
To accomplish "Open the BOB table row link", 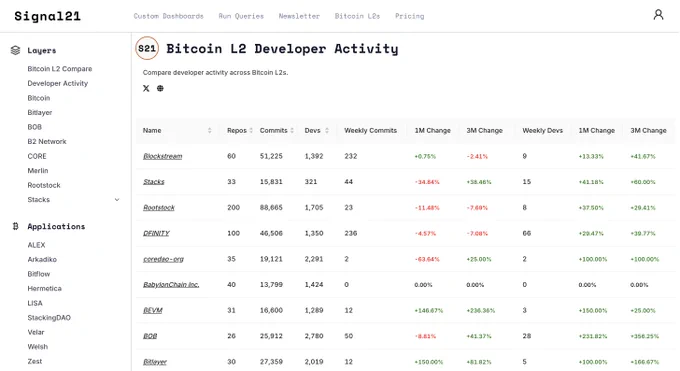I will [150, 336].
